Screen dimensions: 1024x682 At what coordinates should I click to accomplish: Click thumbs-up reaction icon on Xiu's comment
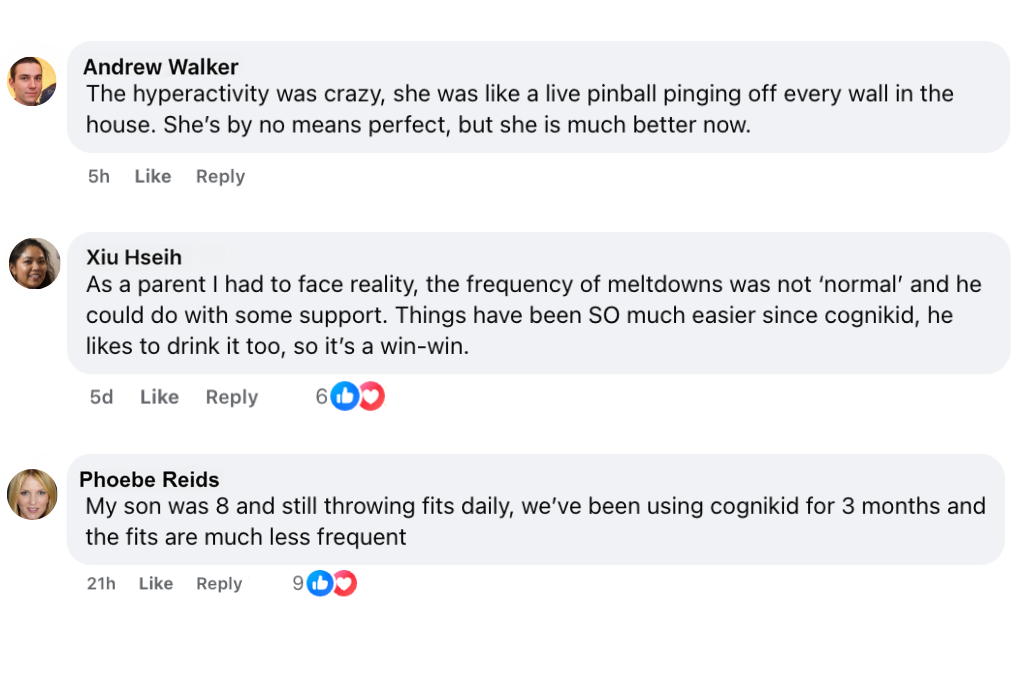coord(344,397)
